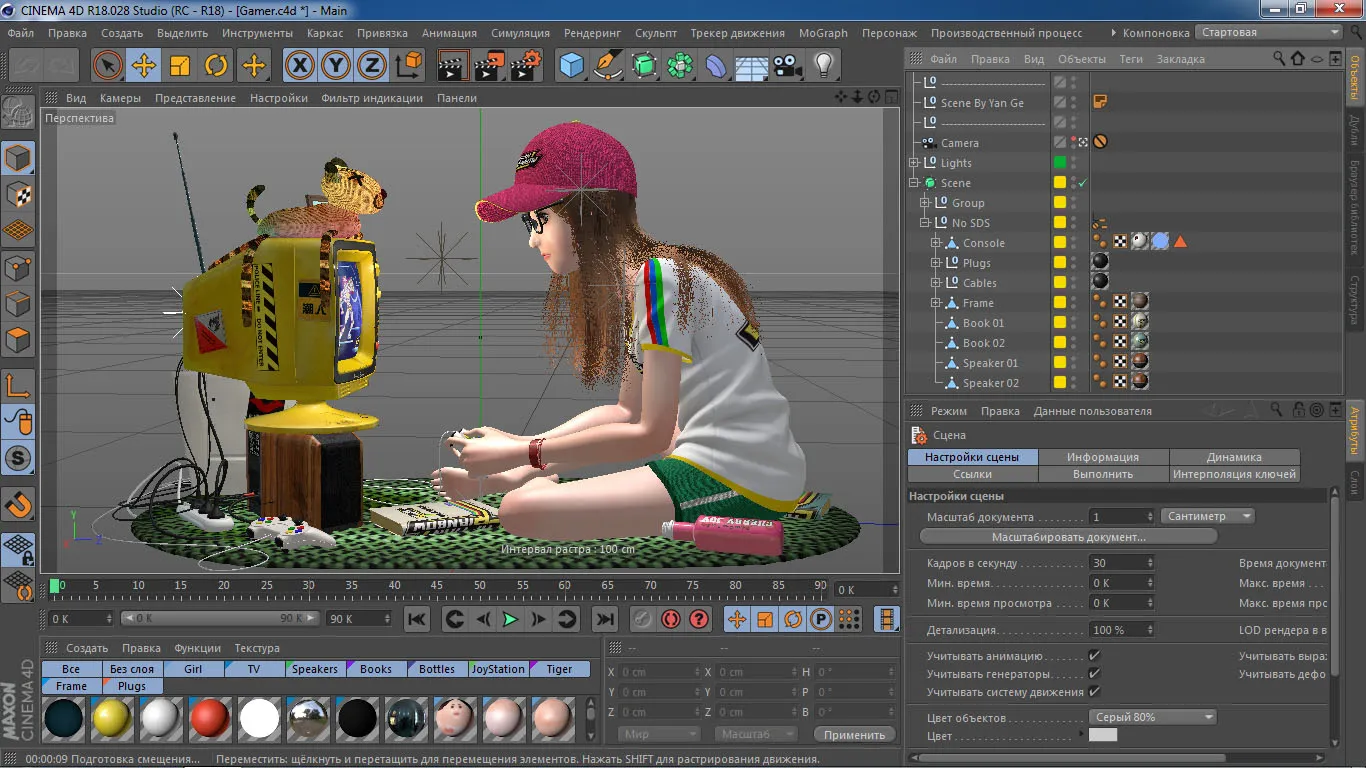
Task: Add a camera object from toolbar
Action: tap(788, 66)
